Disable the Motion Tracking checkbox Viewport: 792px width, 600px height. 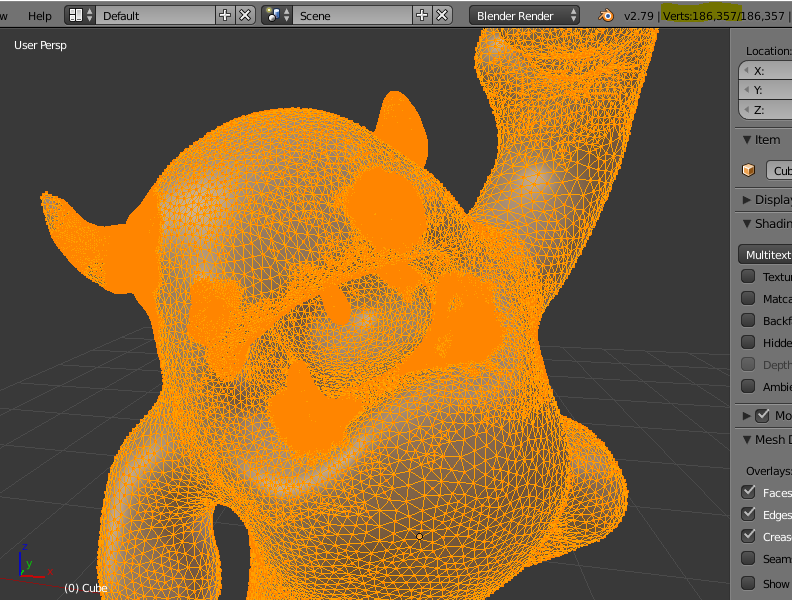click(762, 416)
